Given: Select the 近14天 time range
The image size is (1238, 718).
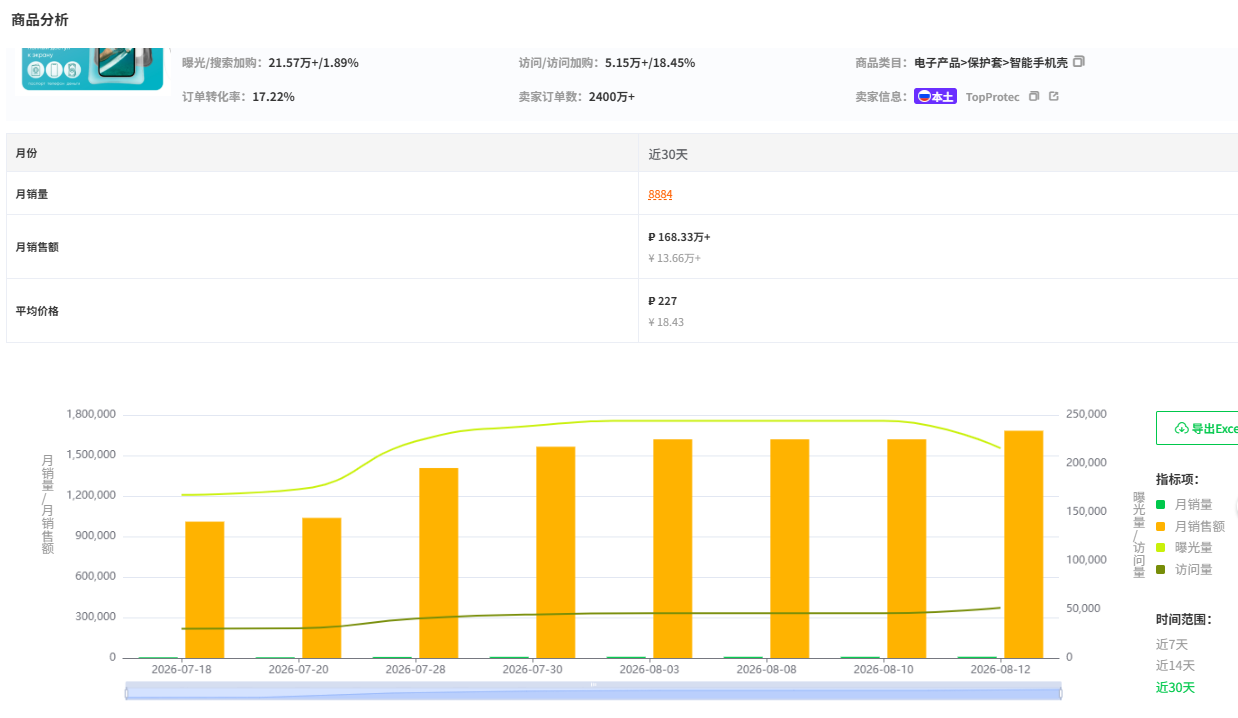Looking at the screenshot, I should (x=1175, y=665).
